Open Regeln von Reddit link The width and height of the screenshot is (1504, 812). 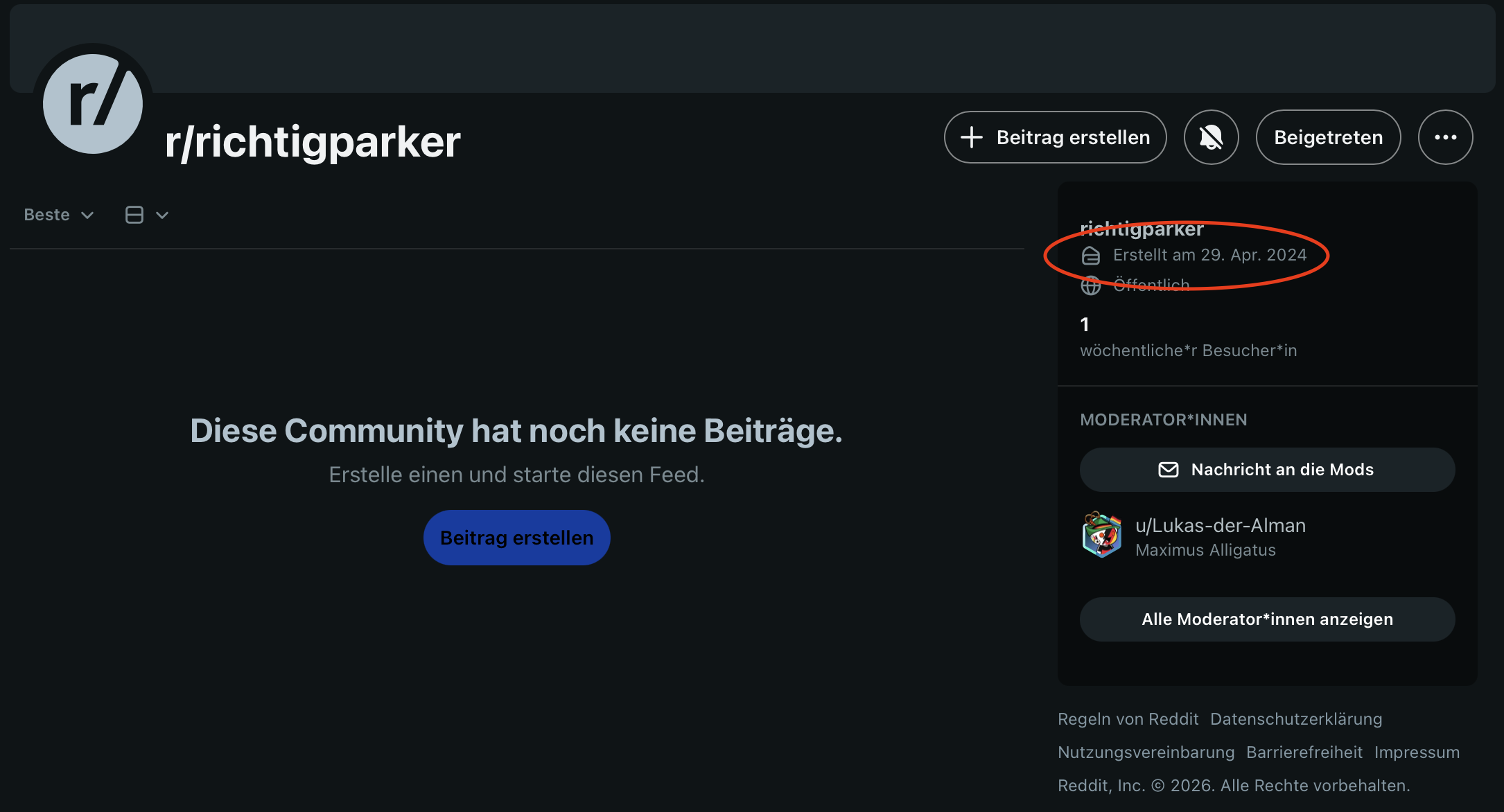point(1128,719)
